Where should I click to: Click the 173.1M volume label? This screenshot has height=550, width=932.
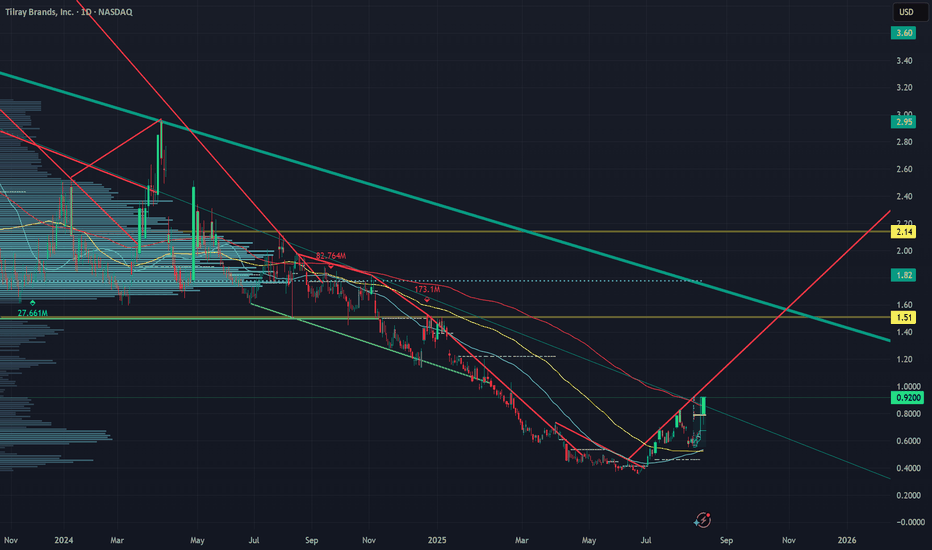427,290
